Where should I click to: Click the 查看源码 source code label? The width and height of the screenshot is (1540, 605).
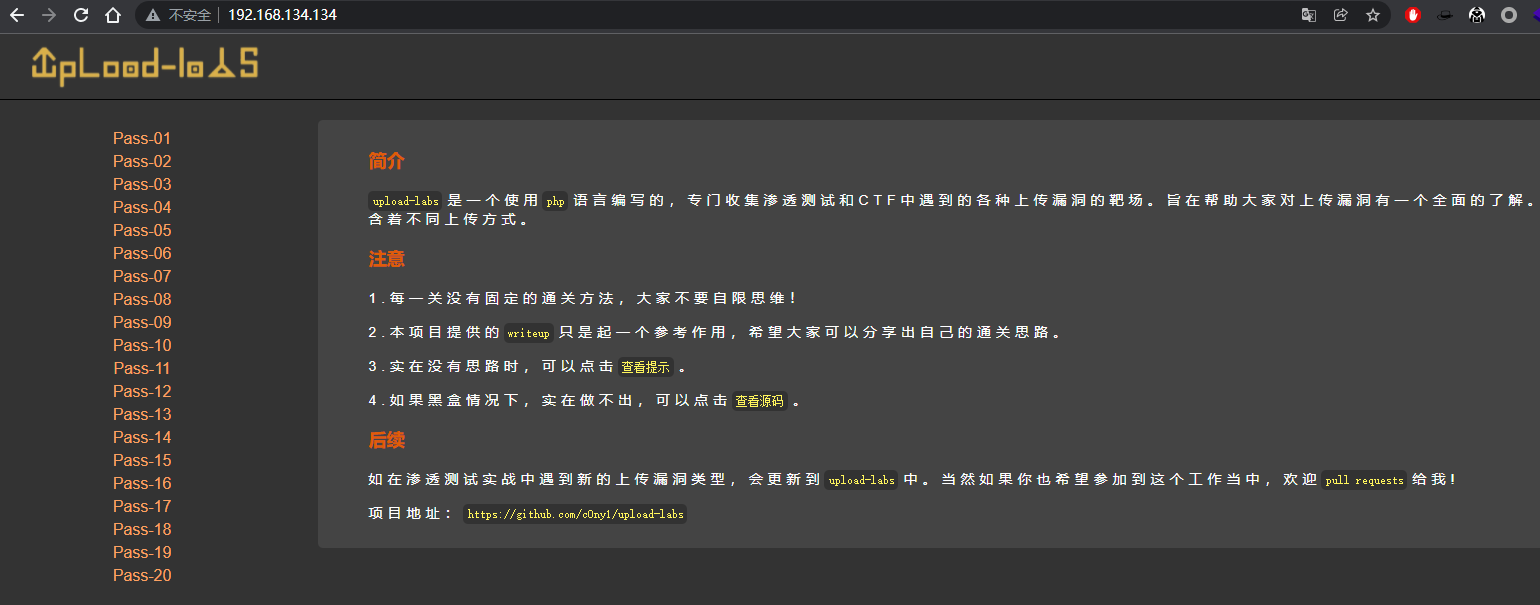tap(760, 401)
